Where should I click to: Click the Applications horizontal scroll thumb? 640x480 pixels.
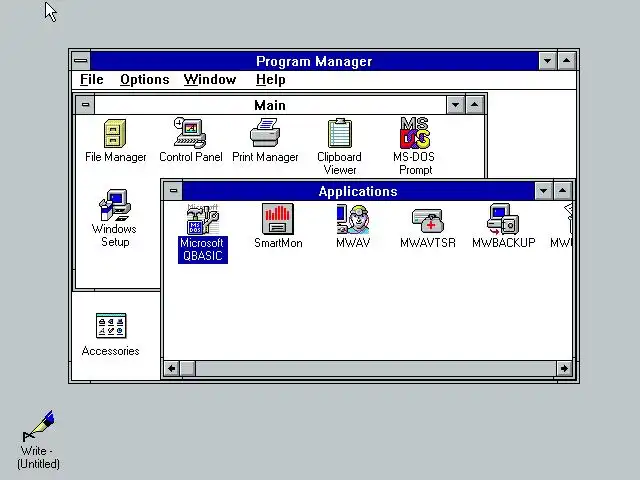pyautogui.click(x=187, y=369)
